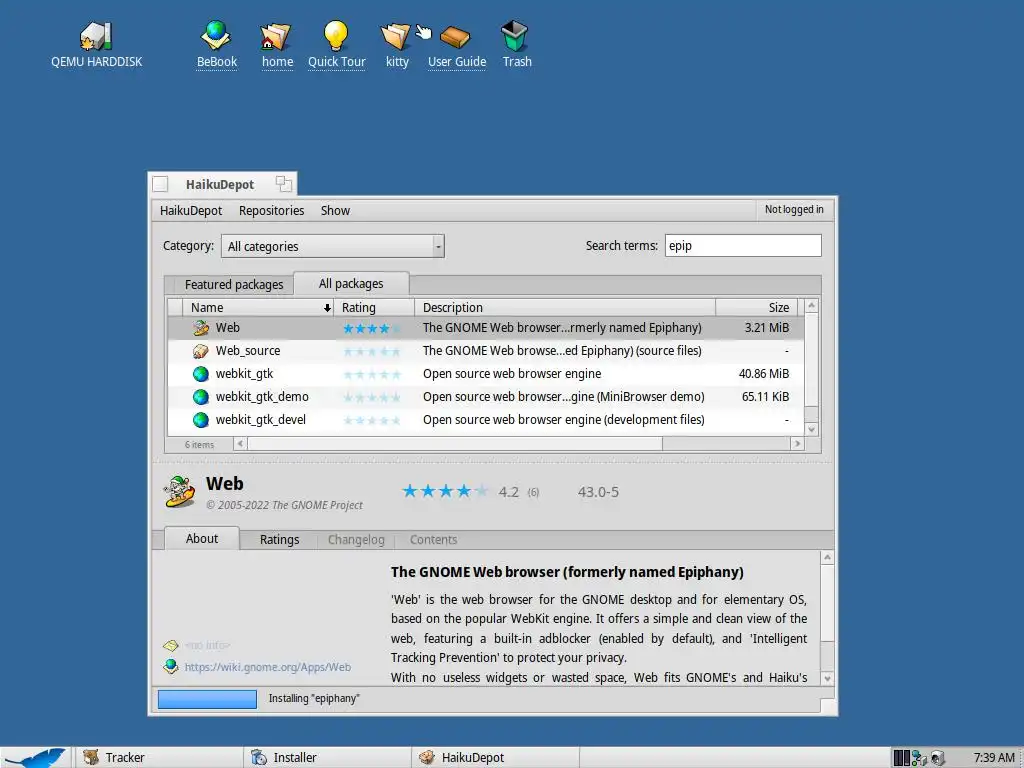Open the Category dropdown All categories

click(x=332, y=246)
